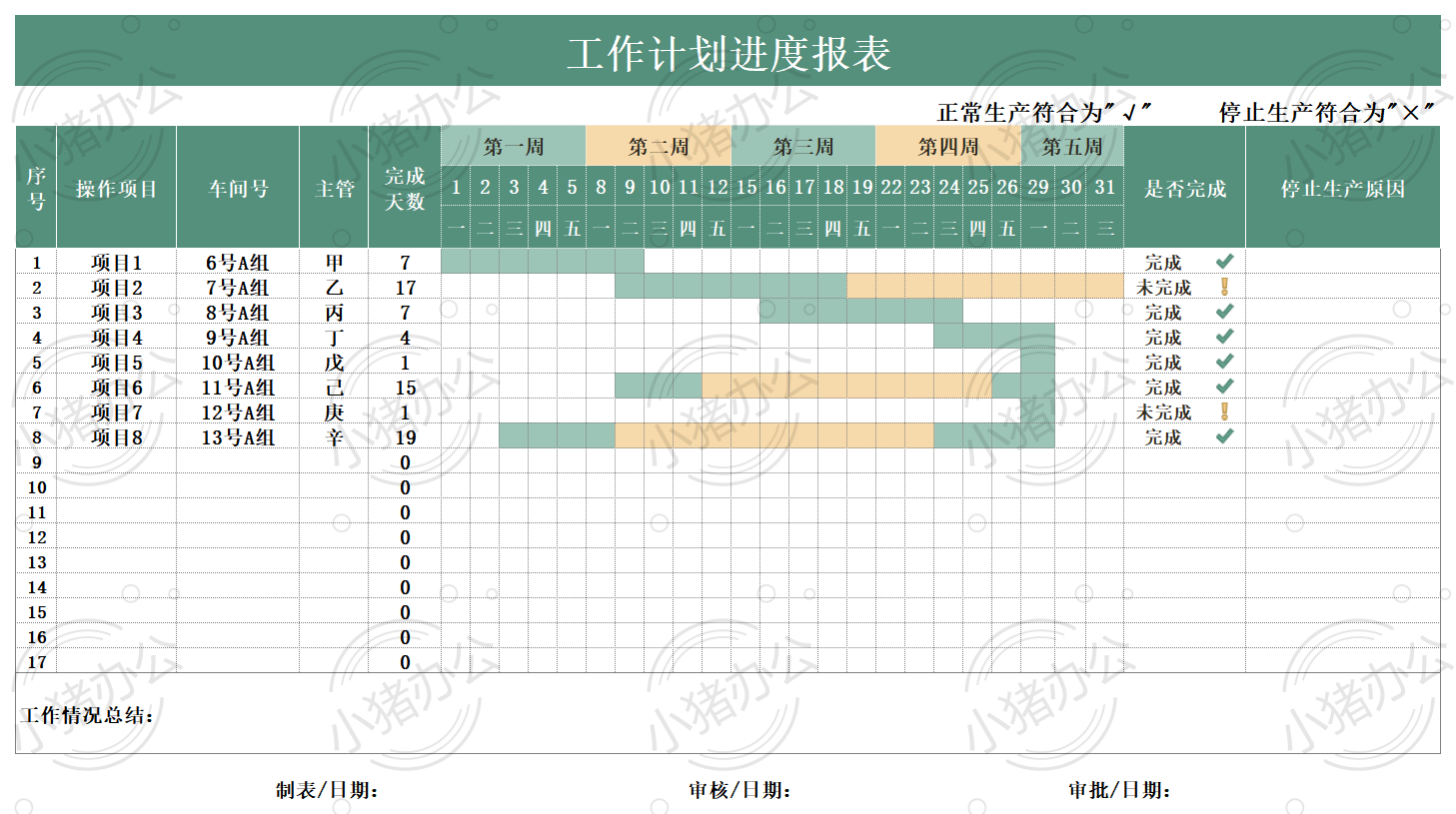Select the 未完成 status in row 项目7

[1163, 411]
